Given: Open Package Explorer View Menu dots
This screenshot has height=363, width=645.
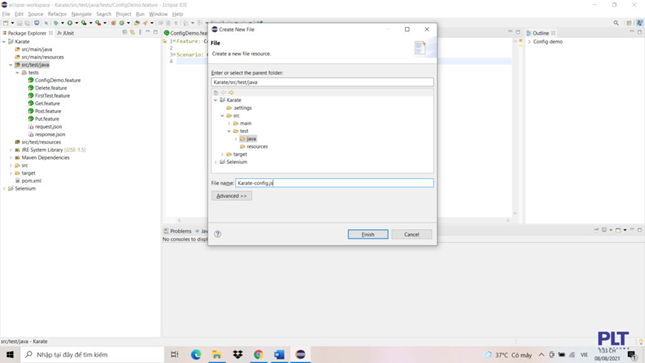Looking at the screenshot, I should [x=140, y=33].
